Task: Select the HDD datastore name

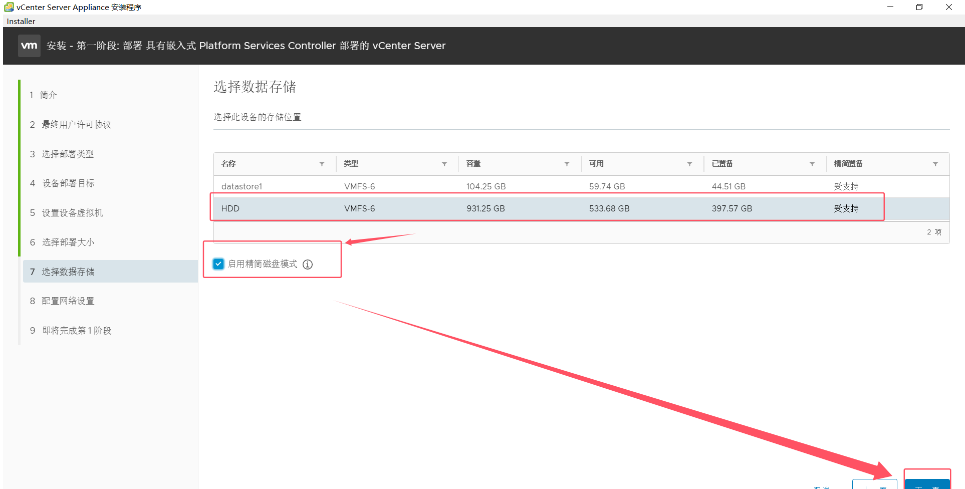Action: (230, 209)
